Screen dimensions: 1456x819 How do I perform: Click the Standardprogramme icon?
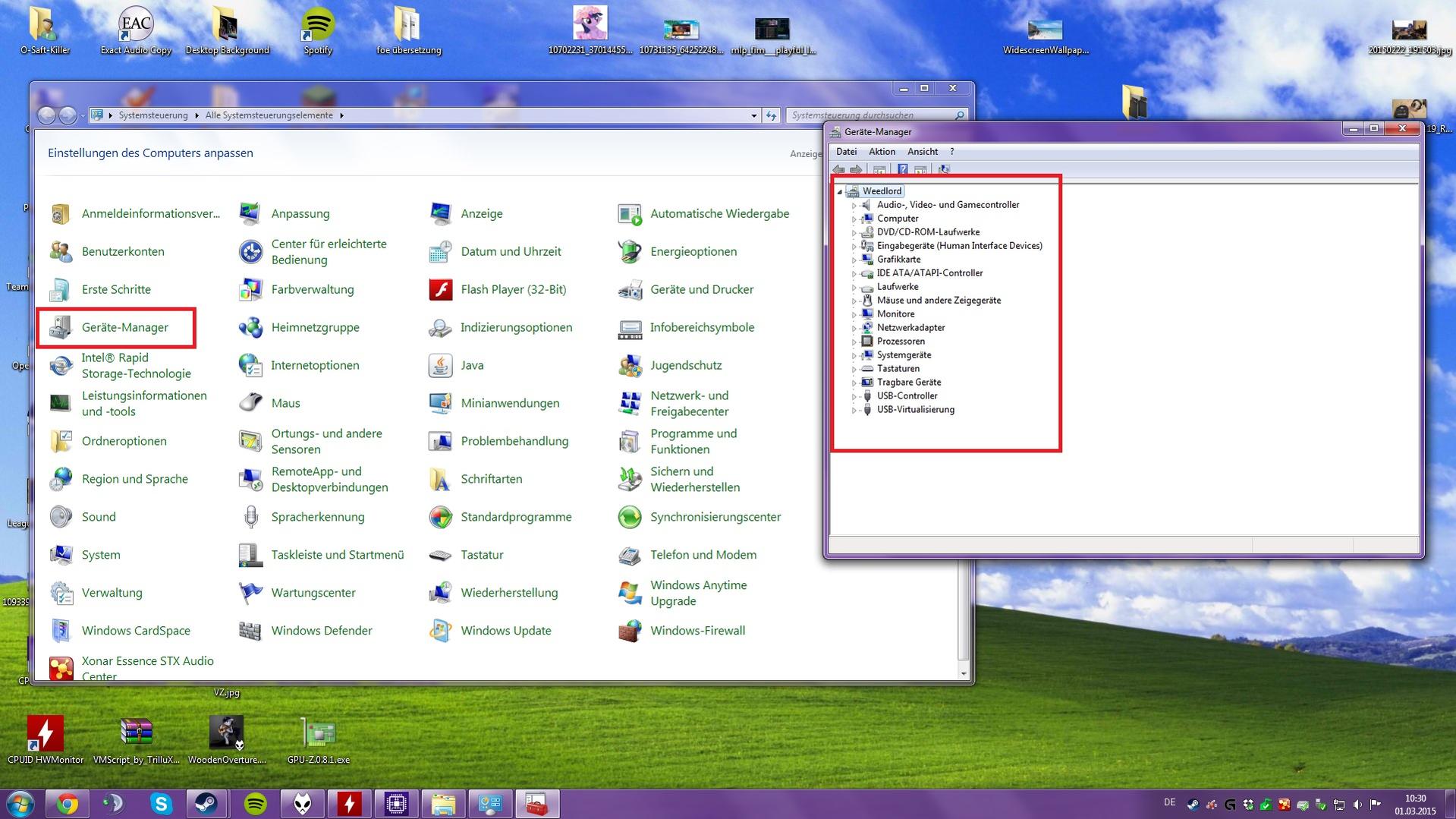(x=440, y=517)
